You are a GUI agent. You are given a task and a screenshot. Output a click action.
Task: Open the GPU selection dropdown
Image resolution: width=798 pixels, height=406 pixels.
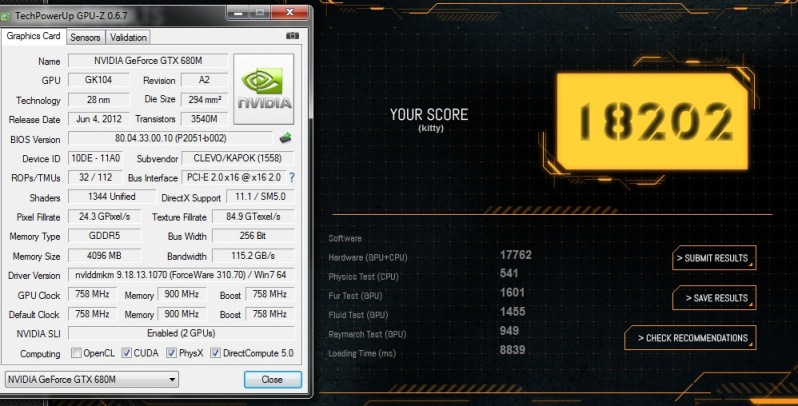[x=92, y=380]
